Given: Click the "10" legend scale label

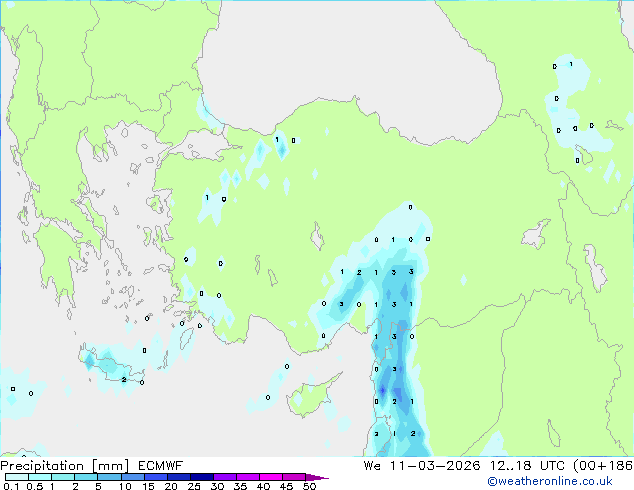Looking at the screenshot, I should (125, 486).
